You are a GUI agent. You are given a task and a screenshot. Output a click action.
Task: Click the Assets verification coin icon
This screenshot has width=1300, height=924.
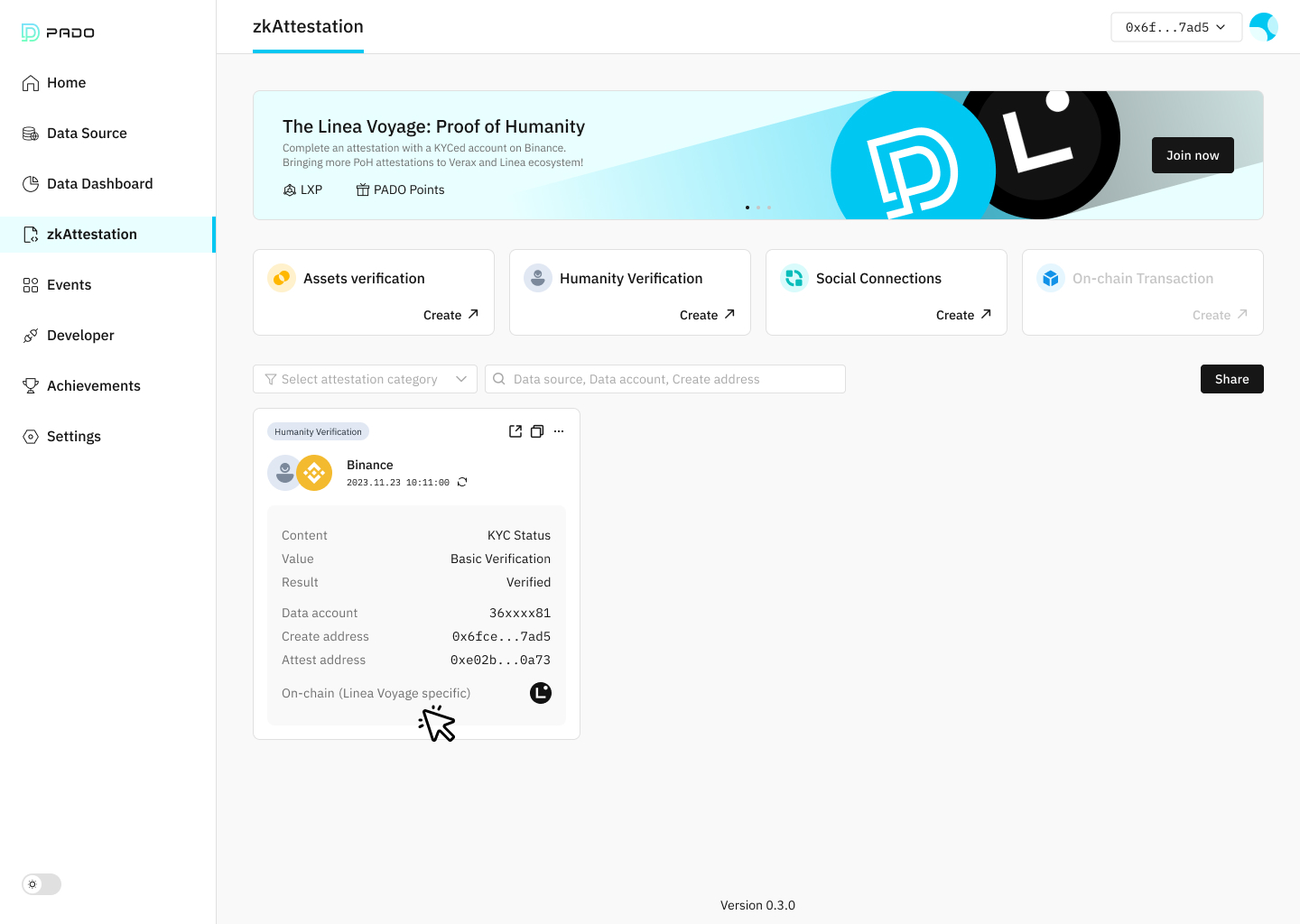tap(282, 278)
